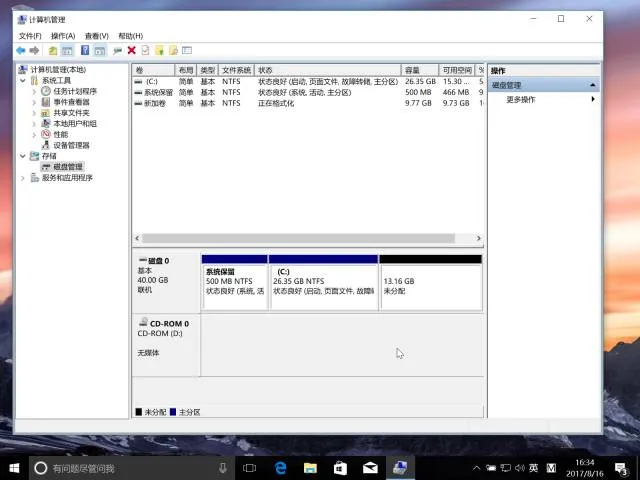Select 共享文件夹 in the tree
The width and height of the screenshot is (640, 480).
71,113
